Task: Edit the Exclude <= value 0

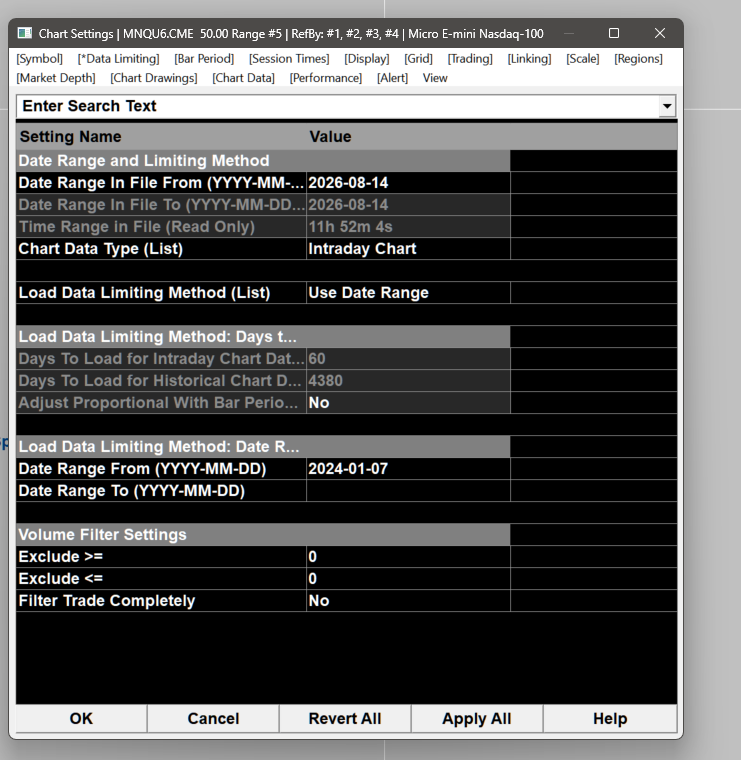Action: (408, 579)
